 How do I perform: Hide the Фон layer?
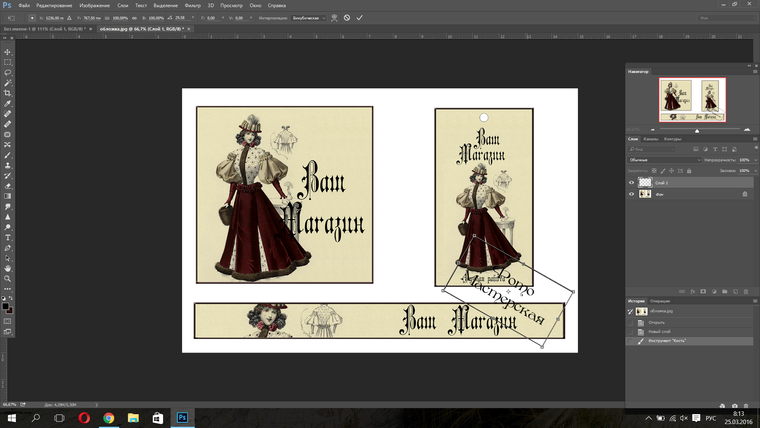coord(631,194)
